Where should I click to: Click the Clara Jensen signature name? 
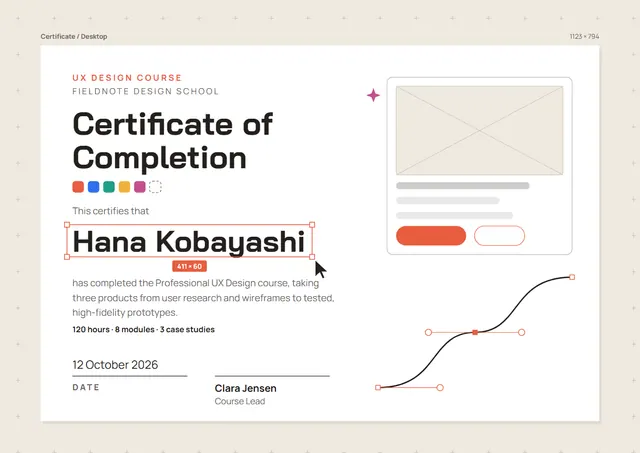(x=245, y=388)
